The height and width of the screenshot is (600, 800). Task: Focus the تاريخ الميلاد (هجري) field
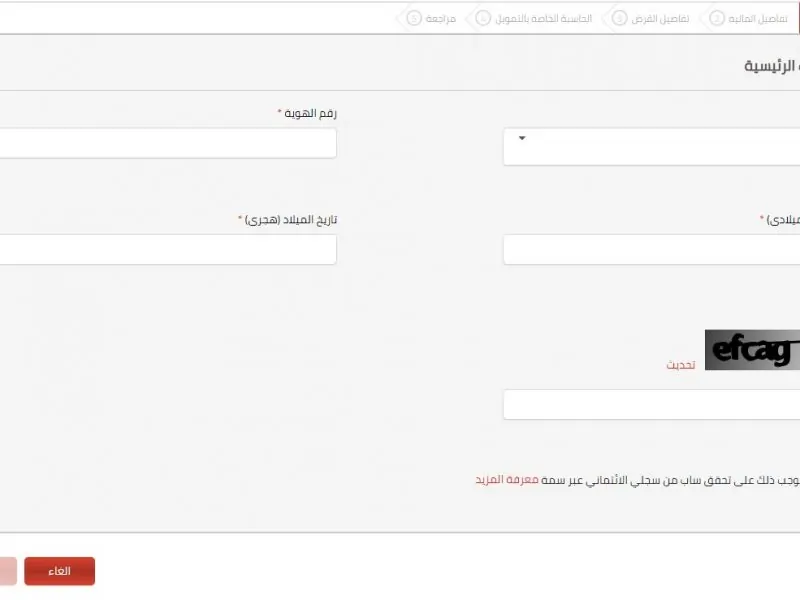168,249
